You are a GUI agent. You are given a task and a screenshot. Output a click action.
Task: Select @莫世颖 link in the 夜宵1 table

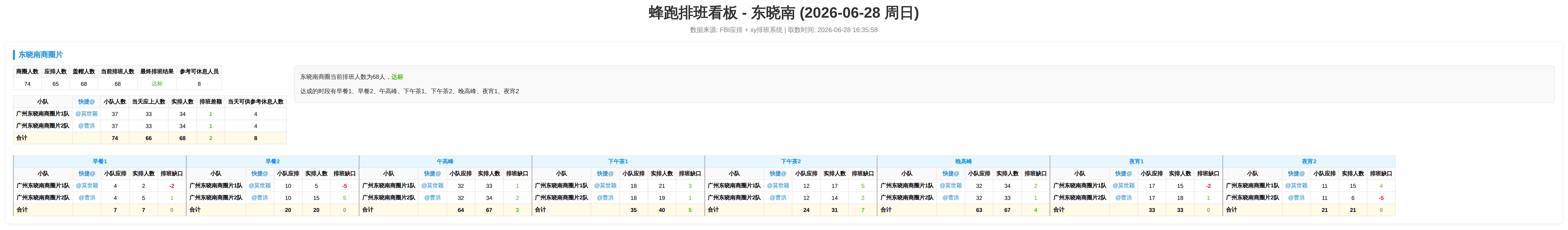coord(1124,185)
